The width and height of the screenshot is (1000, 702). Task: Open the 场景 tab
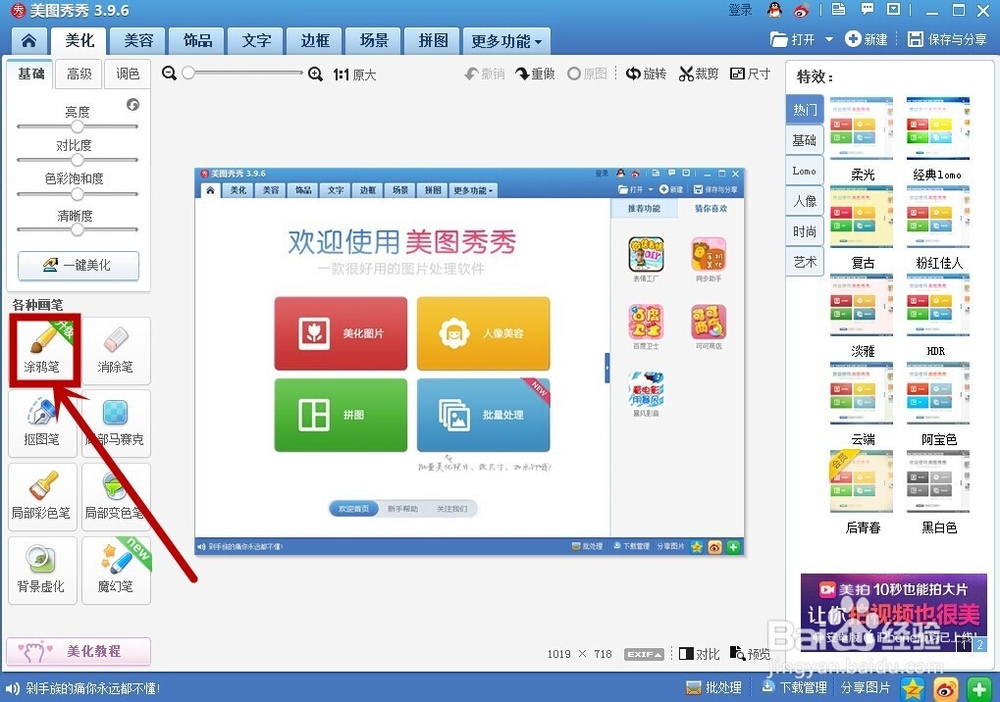(x=374, y=41)
